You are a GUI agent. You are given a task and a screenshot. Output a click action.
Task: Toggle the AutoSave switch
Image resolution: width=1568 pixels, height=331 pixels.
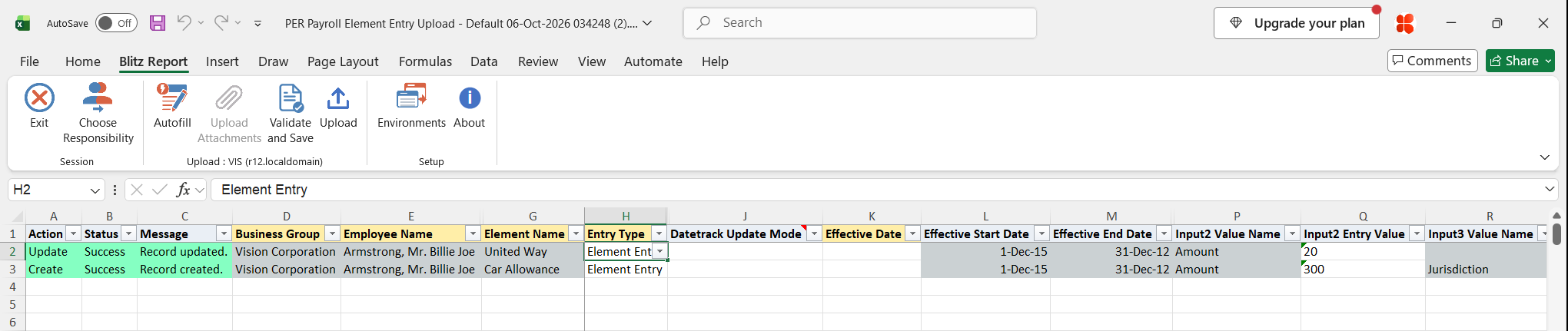click(x=116, y=23)
